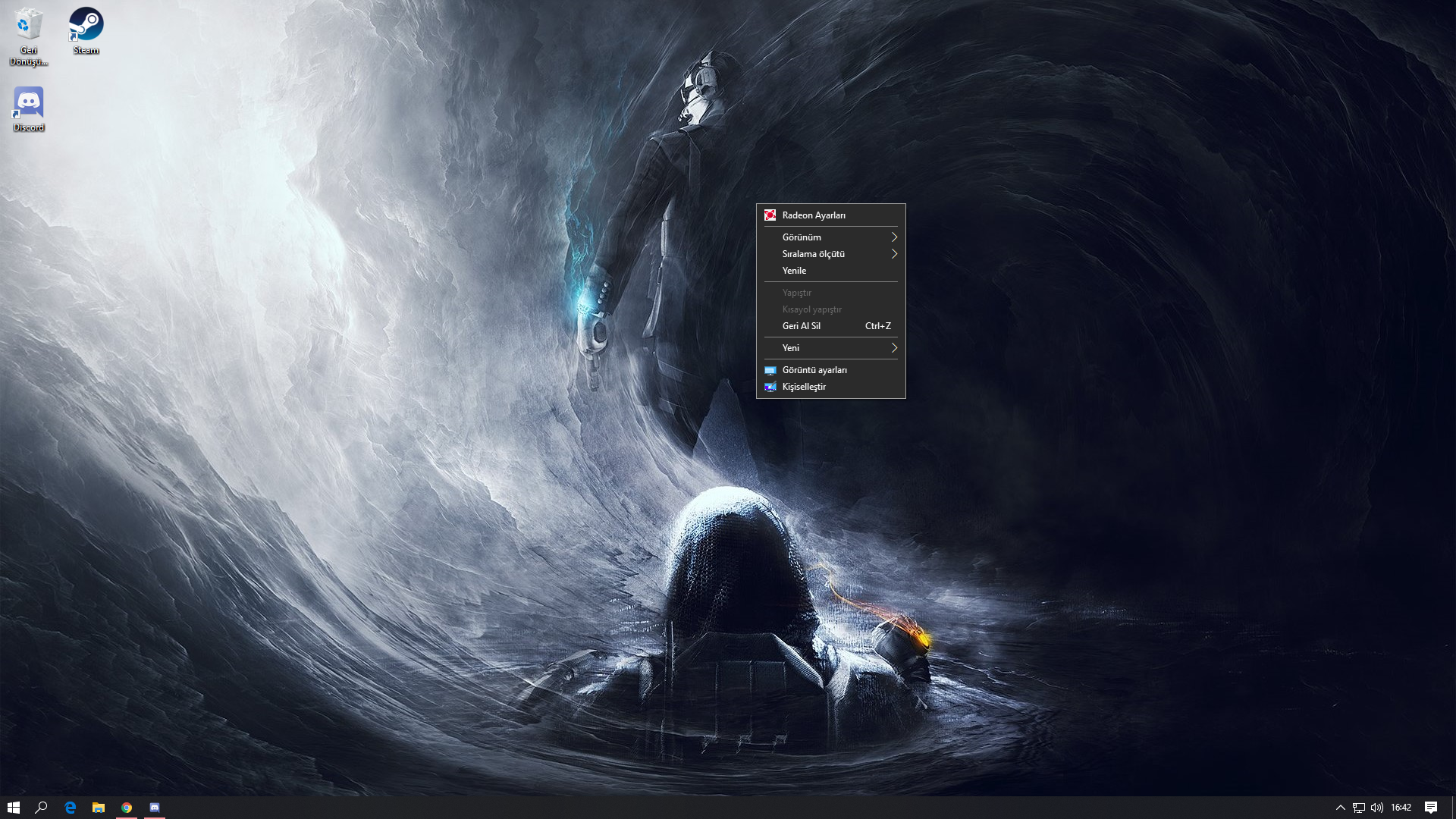Open Radeon Ayarları from context menu
Image resolution: width=1456 pixels, height=819 pixels.
[814, 215]
